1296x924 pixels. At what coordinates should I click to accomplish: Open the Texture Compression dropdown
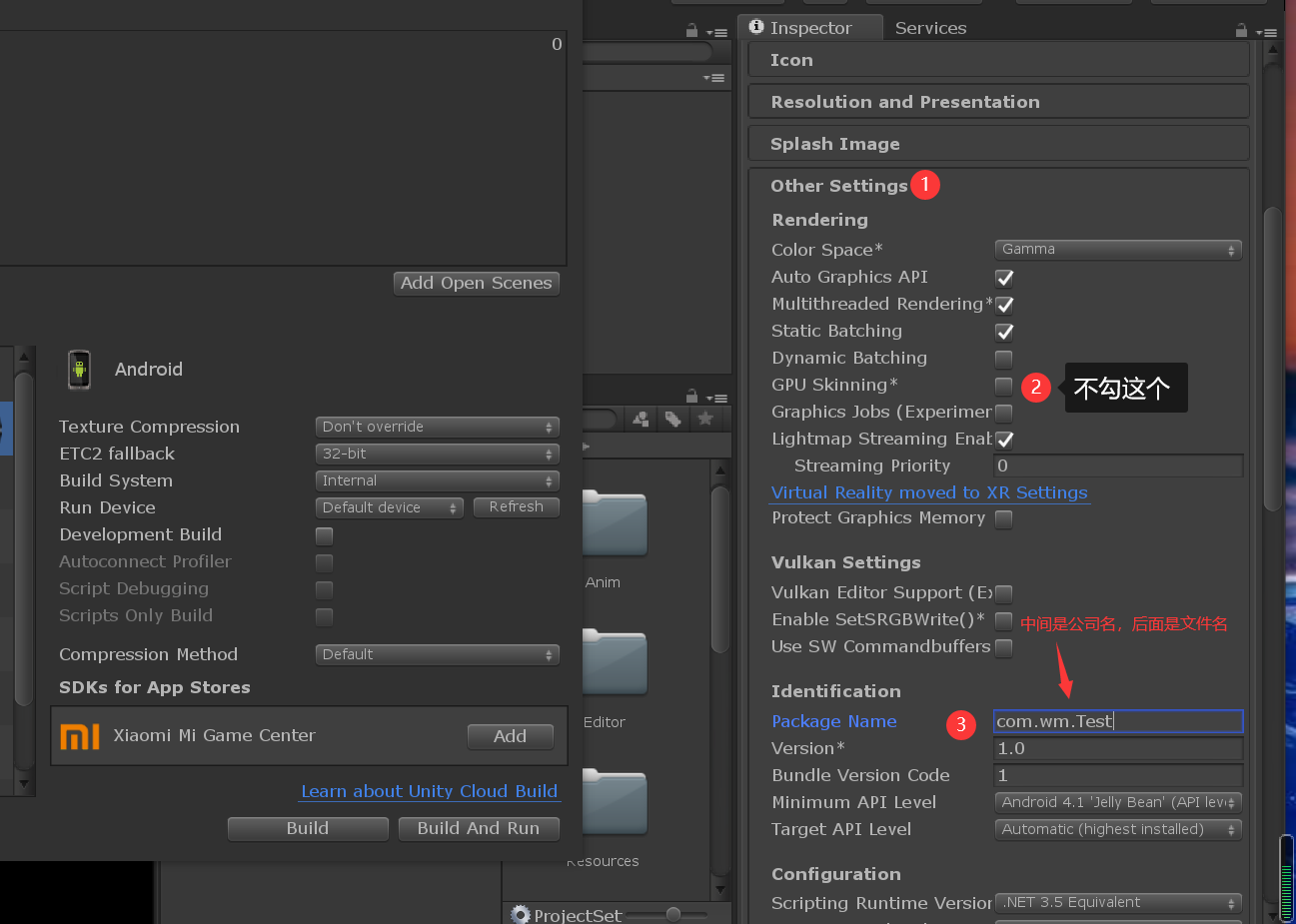click(x=437, y=427)
